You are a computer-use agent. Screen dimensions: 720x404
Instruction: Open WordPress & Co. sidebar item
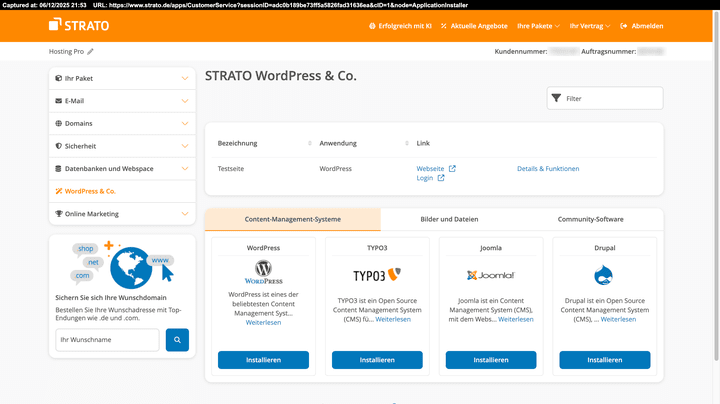click(x=122, y=191)
